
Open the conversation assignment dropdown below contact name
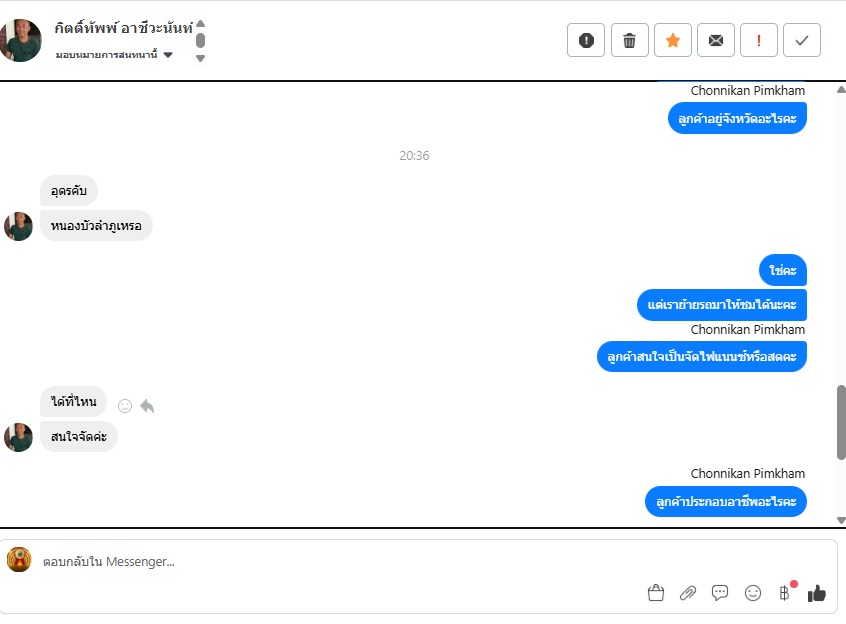tap(114, 54)
